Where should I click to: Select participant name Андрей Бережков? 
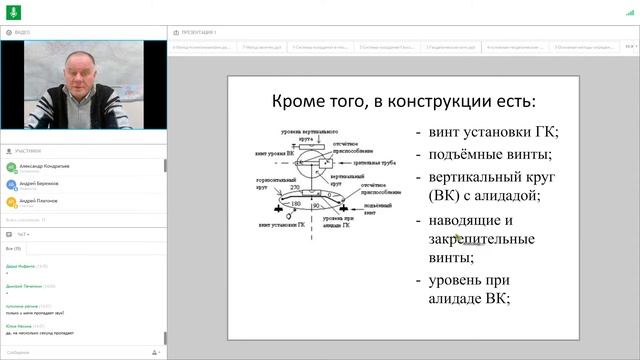39,183
